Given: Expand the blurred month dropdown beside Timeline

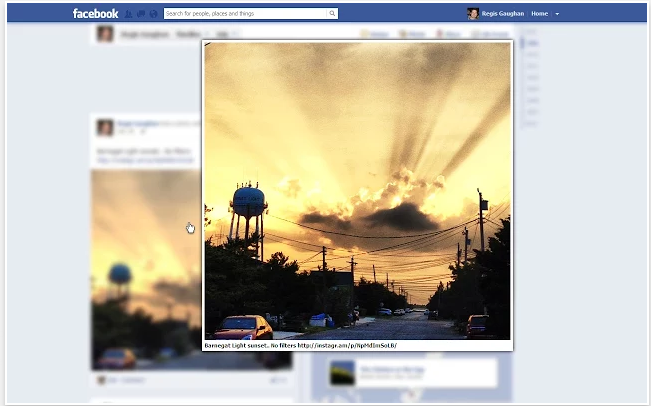Looking at the screenshot, I should pyautogui.click(x=227, y=34).
